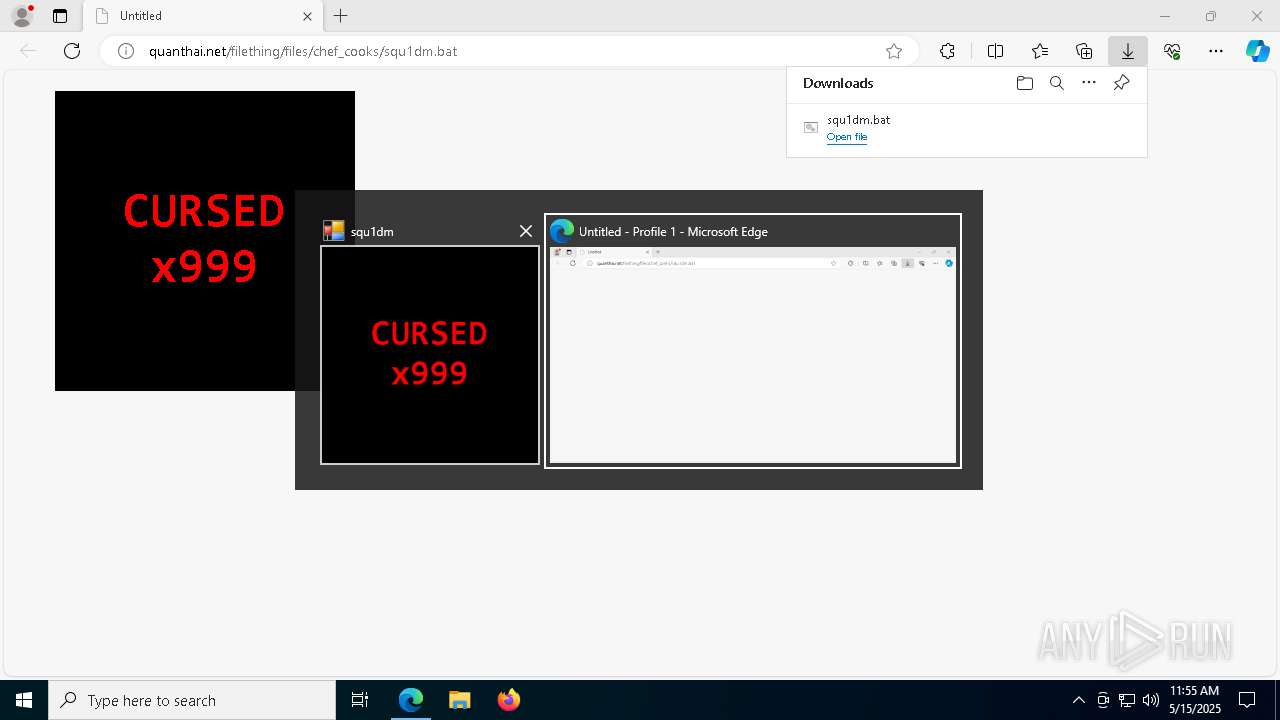Open Microsoft Edge from taskbar
Viewport: 1280px width, 720px height.
point(411,700)
